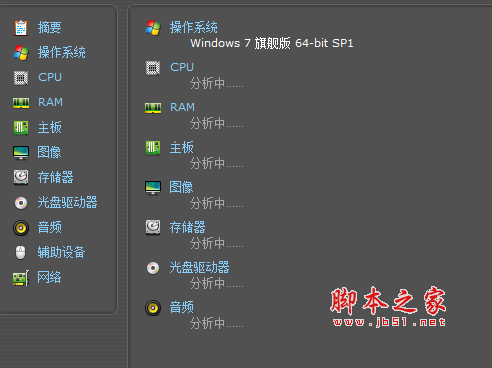
Task: Click 分析中 status under 音频
Action: click(x=217, y=323)
